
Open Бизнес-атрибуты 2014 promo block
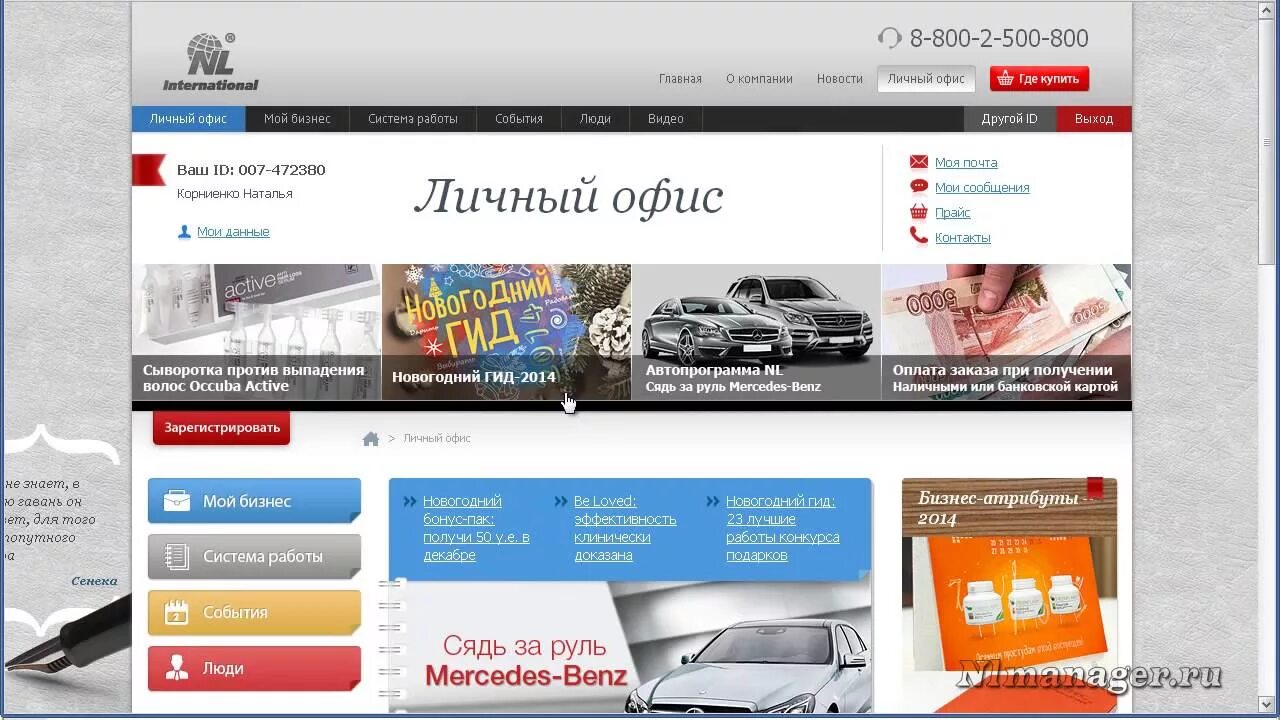[1009, 595]
